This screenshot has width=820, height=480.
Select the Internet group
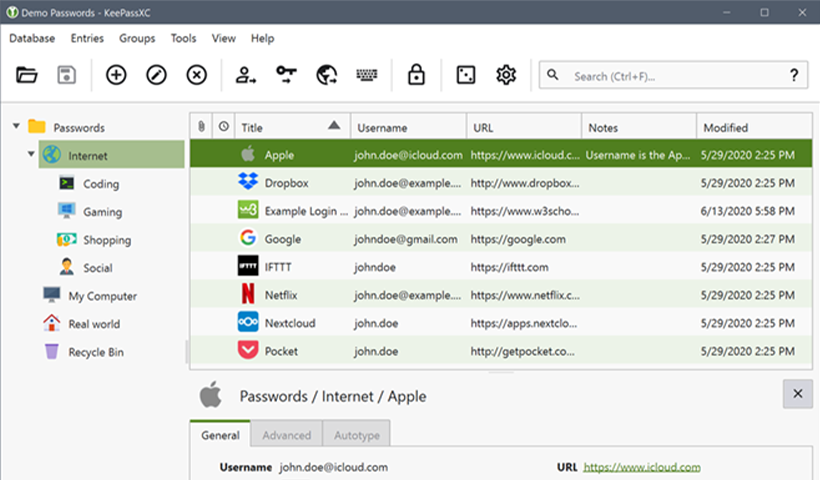(111, 155)
